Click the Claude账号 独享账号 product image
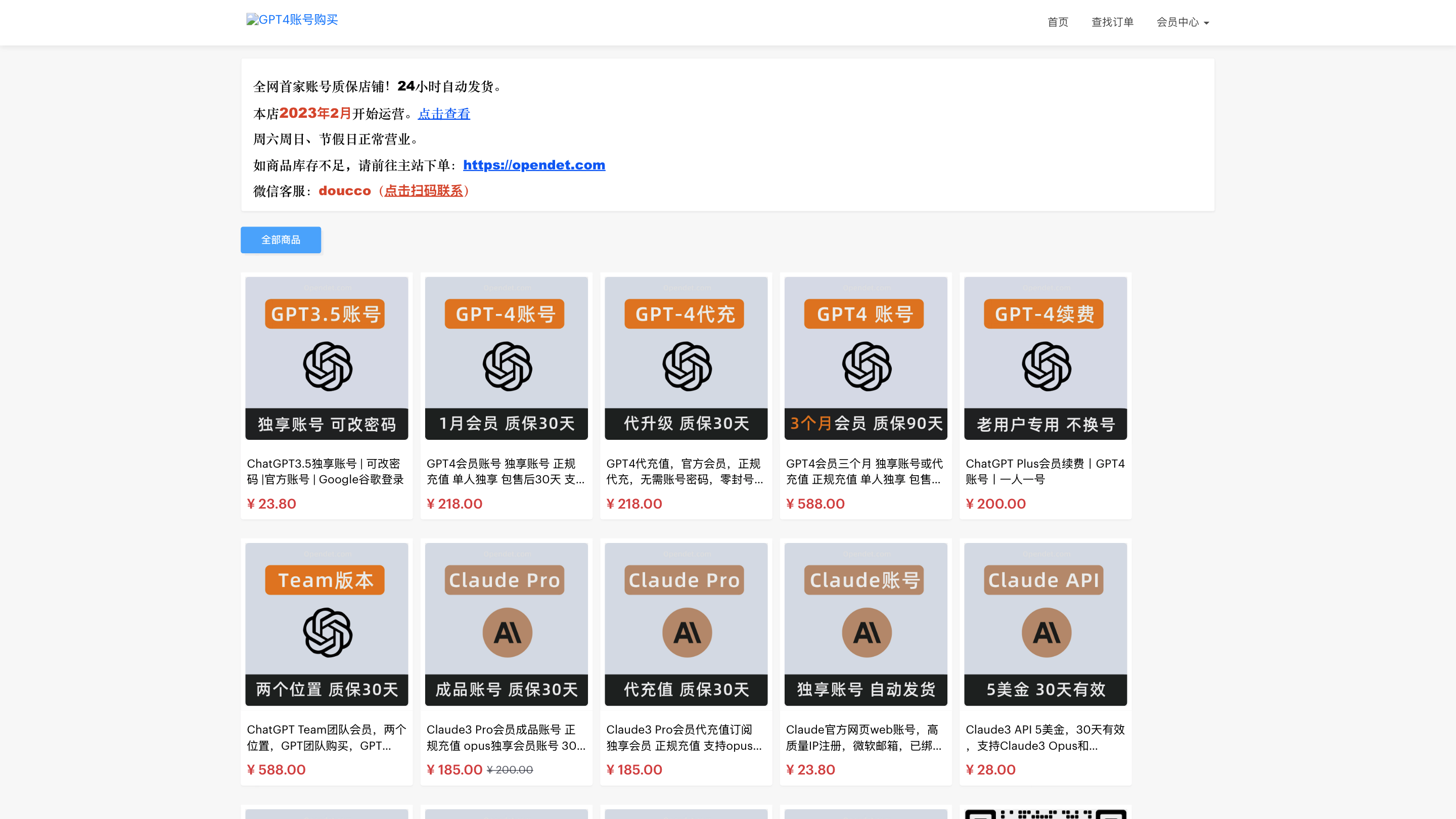Screen dimensions: 1456x819 tap(866, 624)
